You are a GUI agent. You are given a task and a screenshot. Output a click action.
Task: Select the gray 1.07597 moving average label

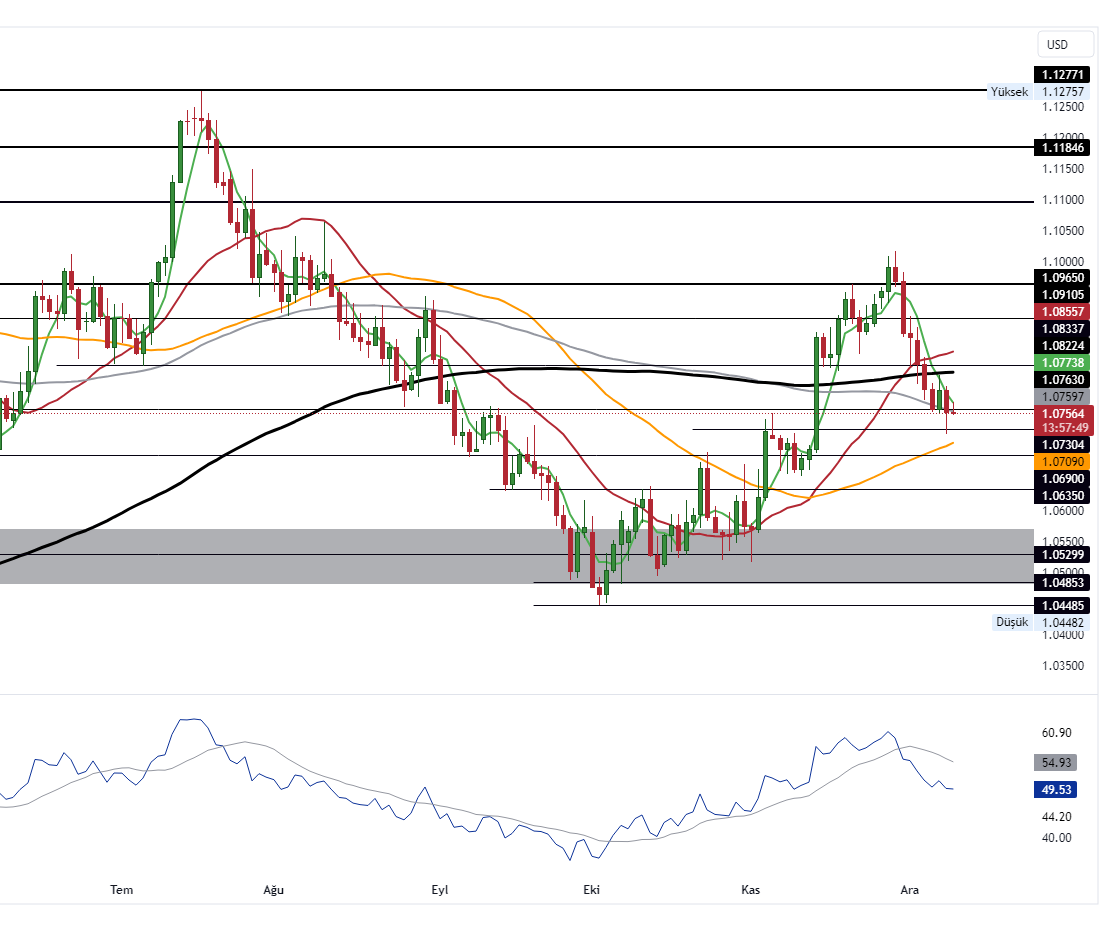[x=1064, y=397]
